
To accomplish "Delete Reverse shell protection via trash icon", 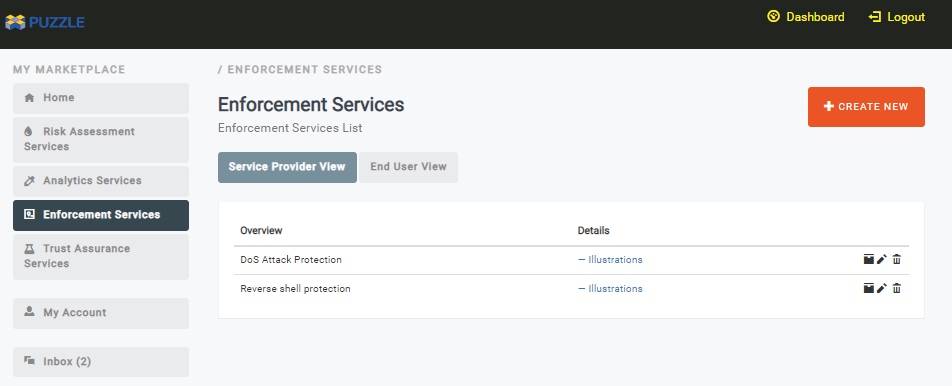I will 897,288.
